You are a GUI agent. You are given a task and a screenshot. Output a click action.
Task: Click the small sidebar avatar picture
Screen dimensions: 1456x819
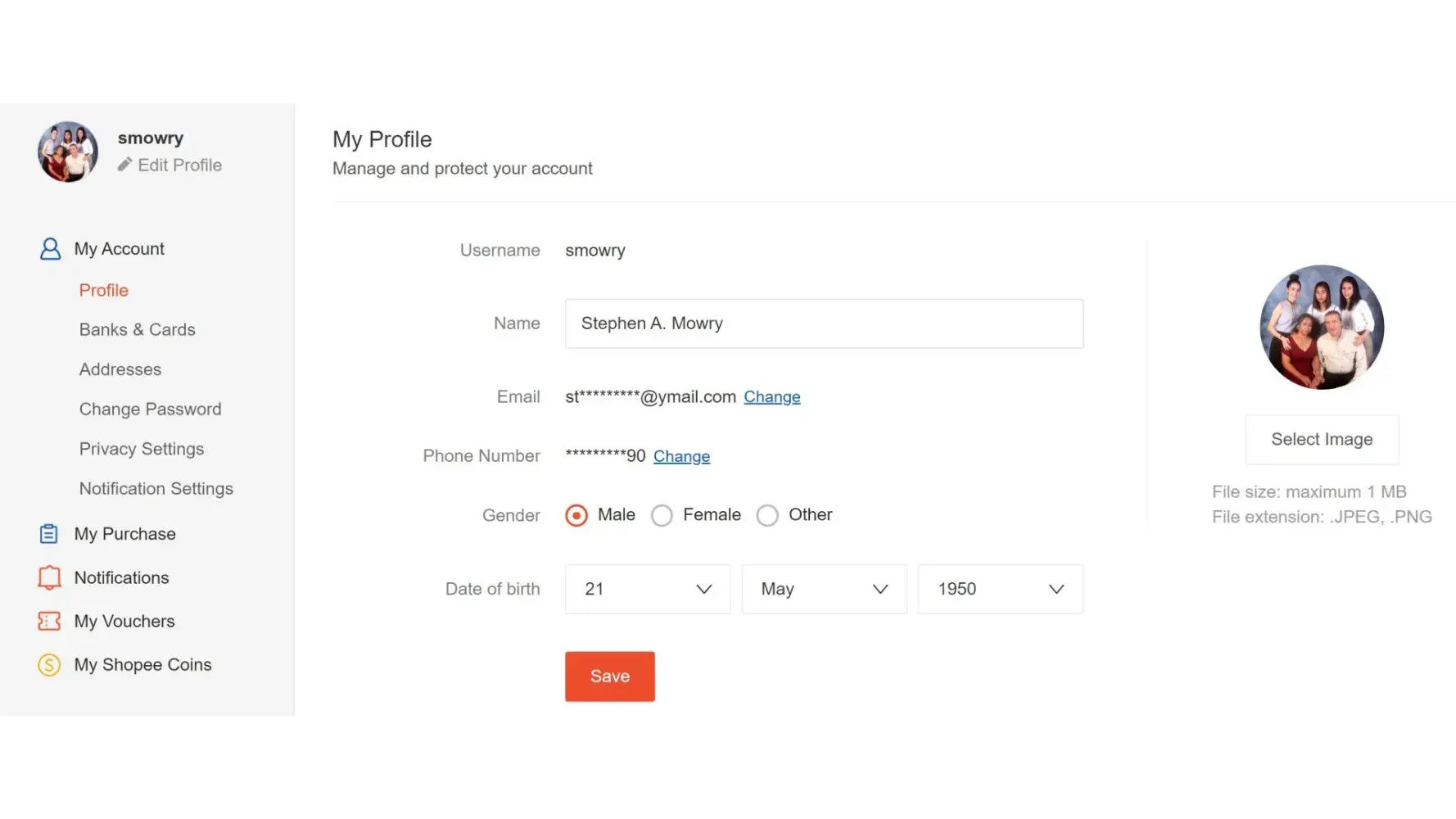(68, 152)
